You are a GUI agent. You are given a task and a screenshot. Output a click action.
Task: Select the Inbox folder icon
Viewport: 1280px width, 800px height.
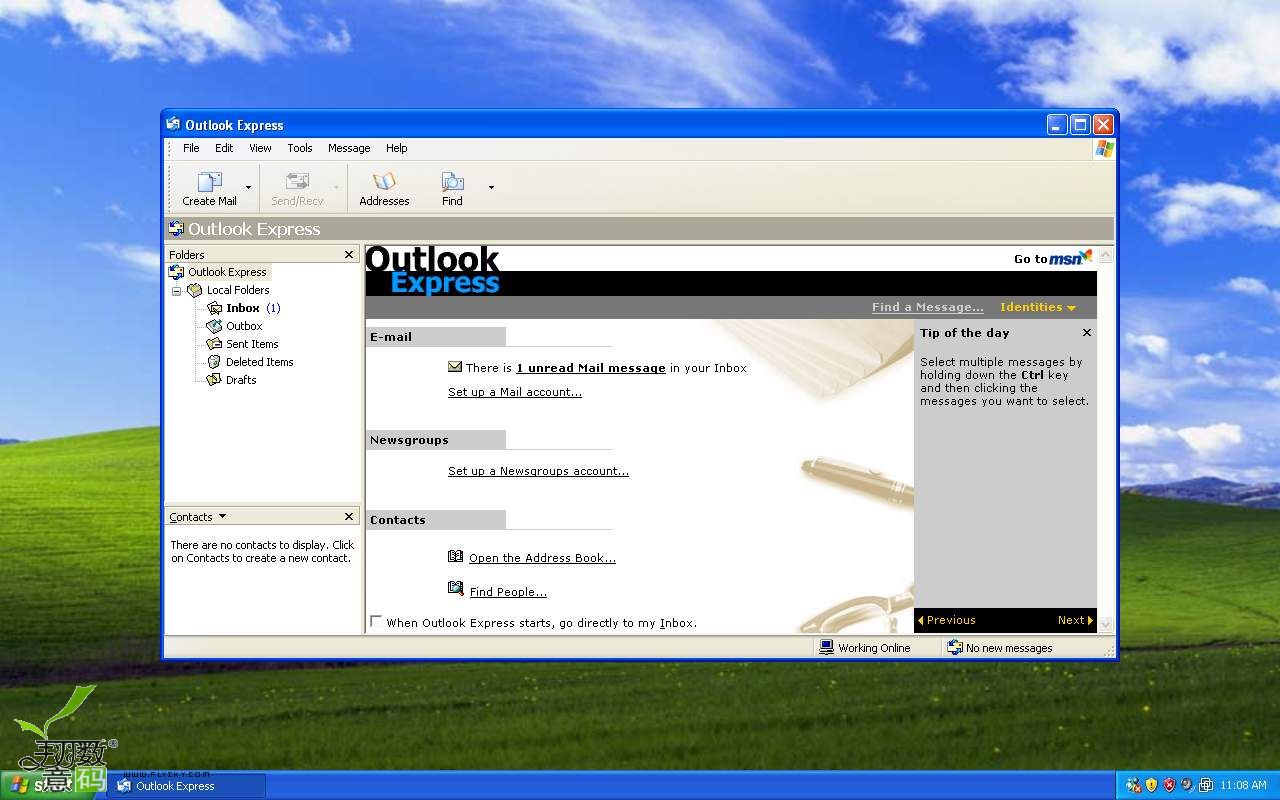pos(214,308)
